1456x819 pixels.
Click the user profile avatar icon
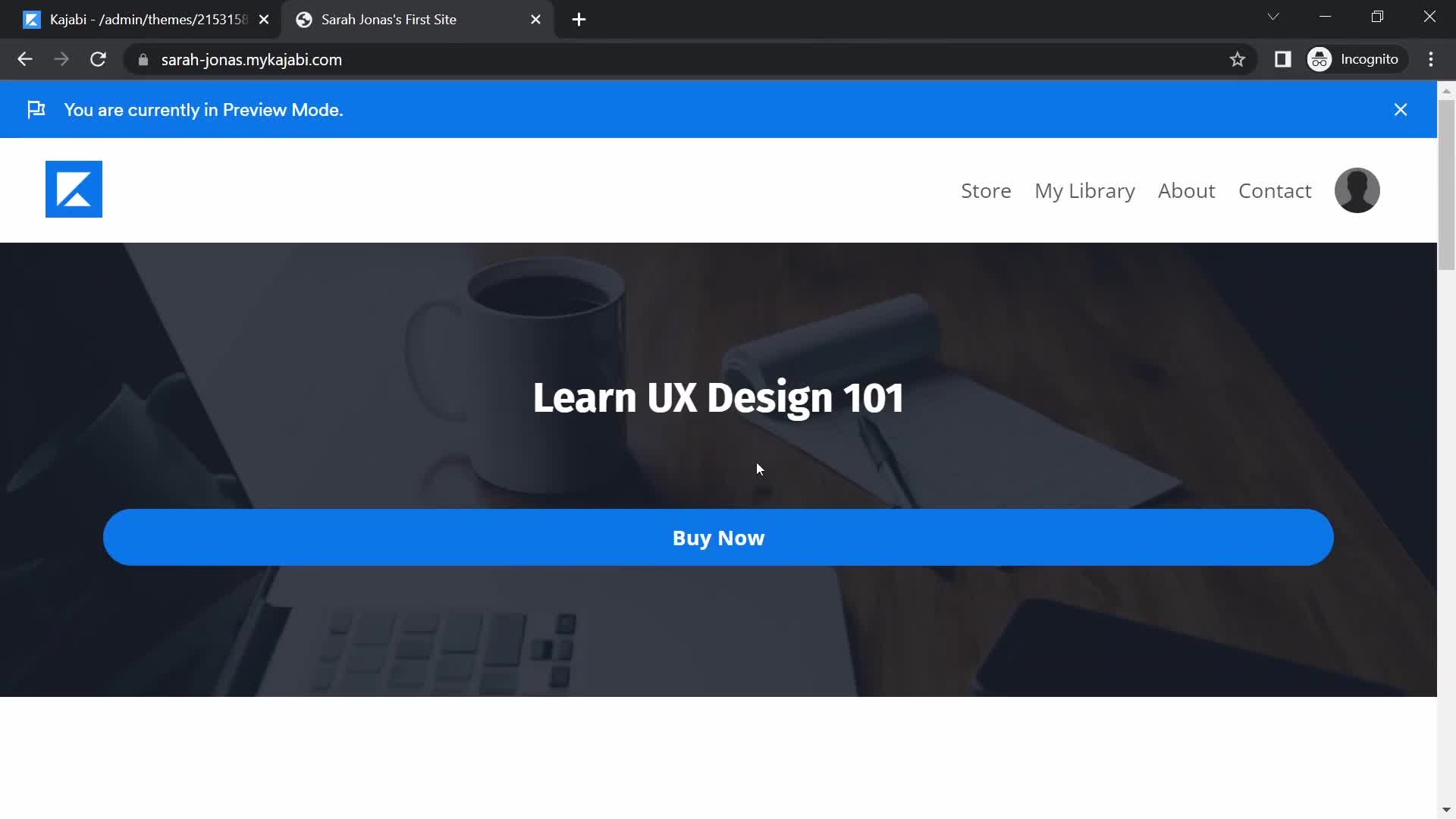[1358, 189]
